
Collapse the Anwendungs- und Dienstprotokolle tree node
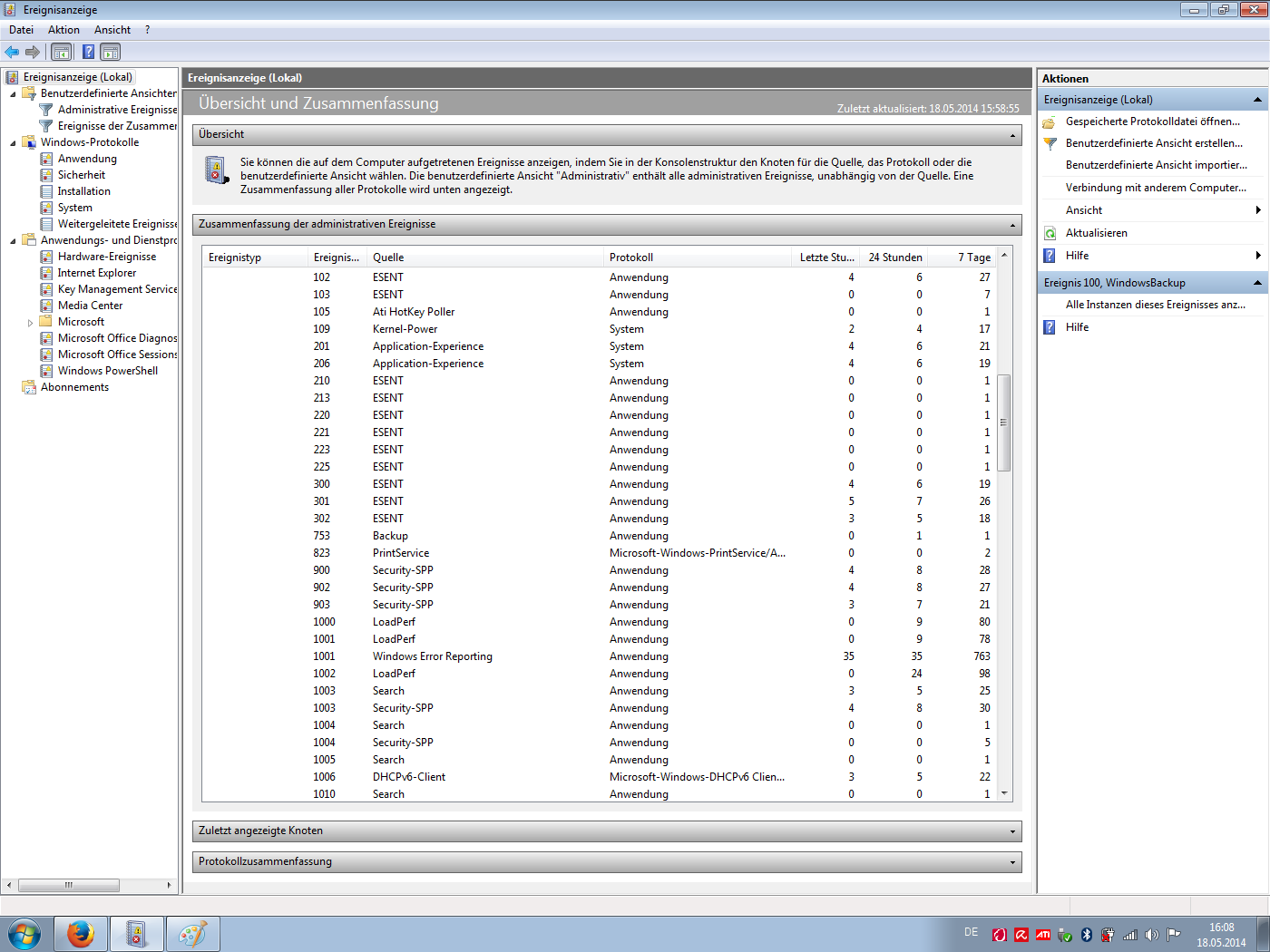[13, 240]
